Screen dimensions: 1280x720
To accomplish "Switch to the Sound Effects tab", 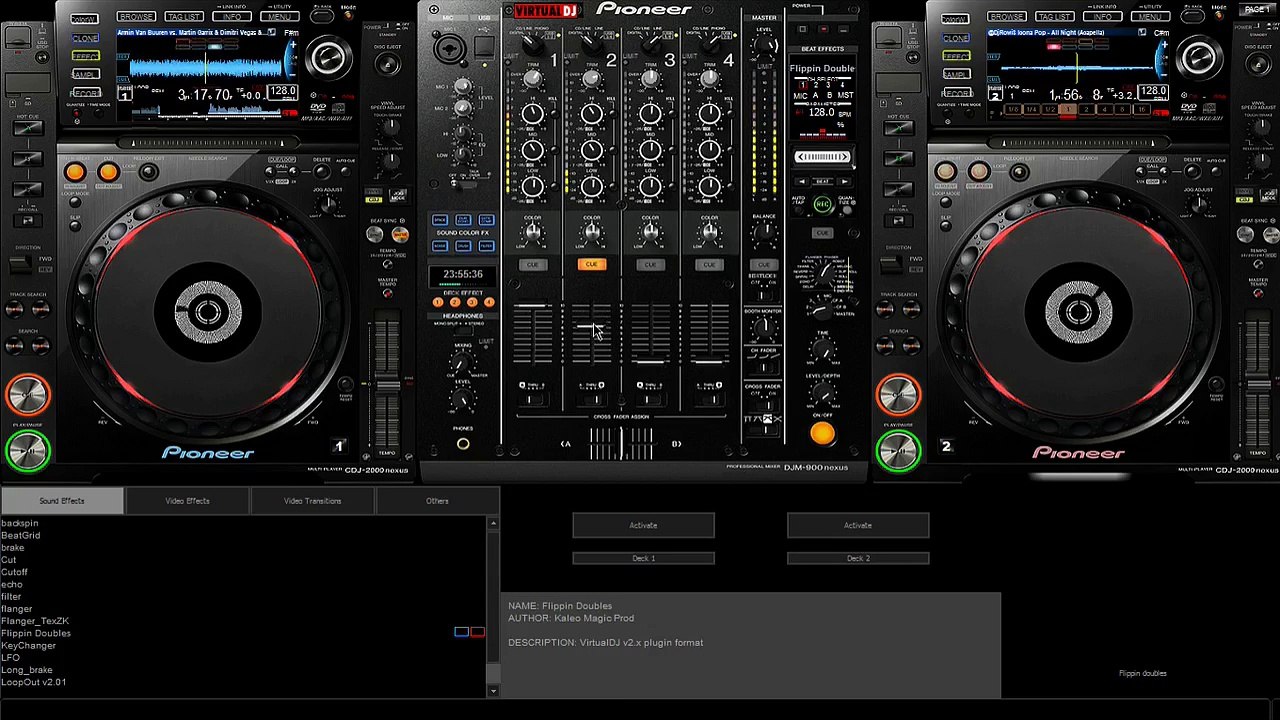I will (62, 501).
